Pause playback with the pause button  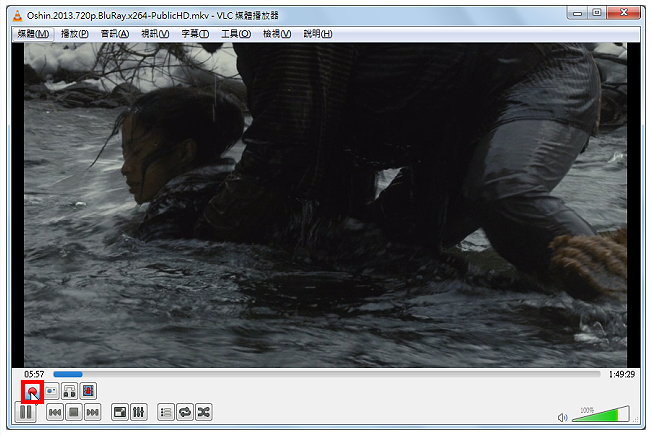click(x=26, y=412)
